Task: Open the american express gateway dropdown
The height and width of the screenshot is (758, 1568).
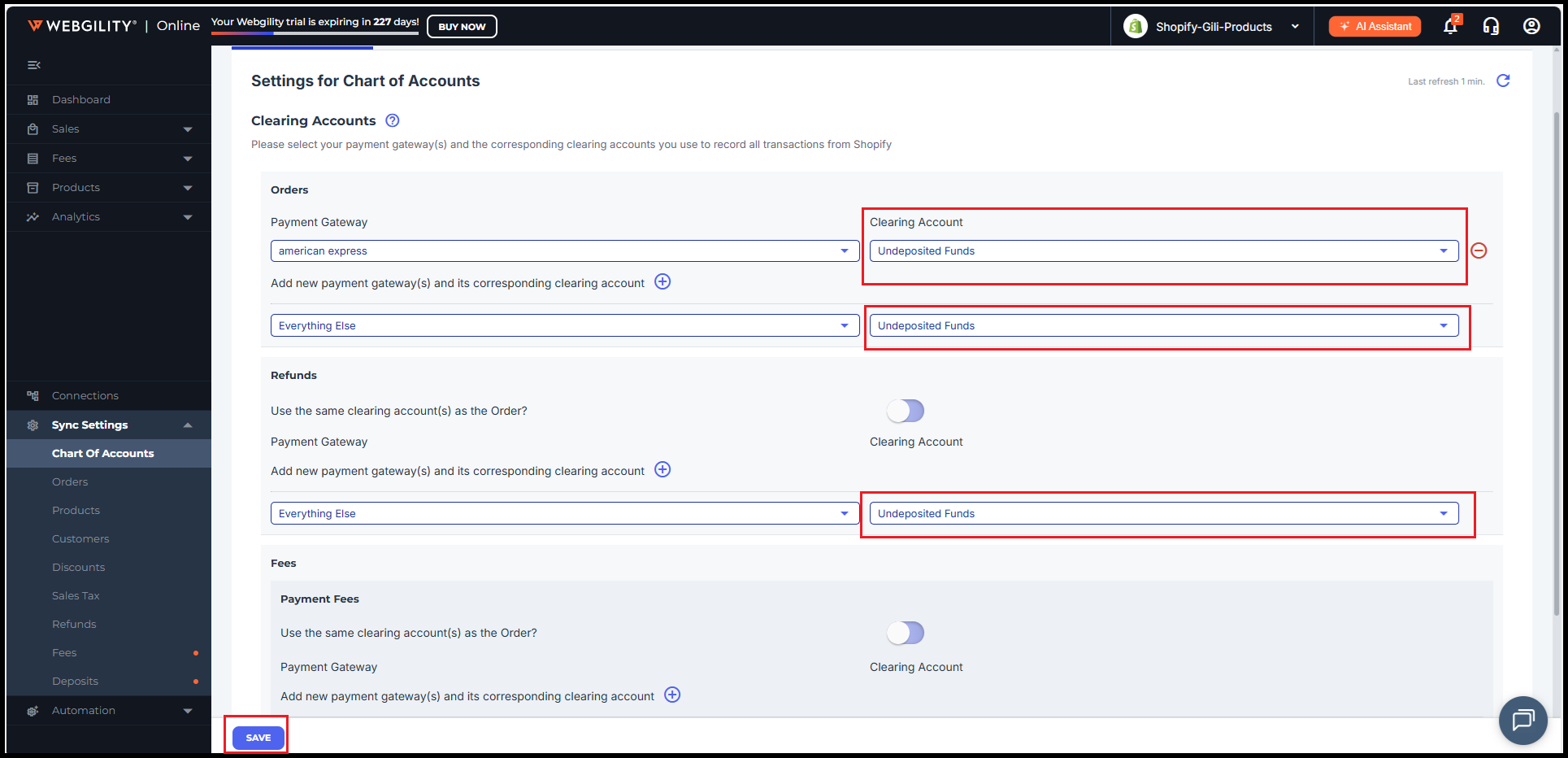Action: coord(564,251)
